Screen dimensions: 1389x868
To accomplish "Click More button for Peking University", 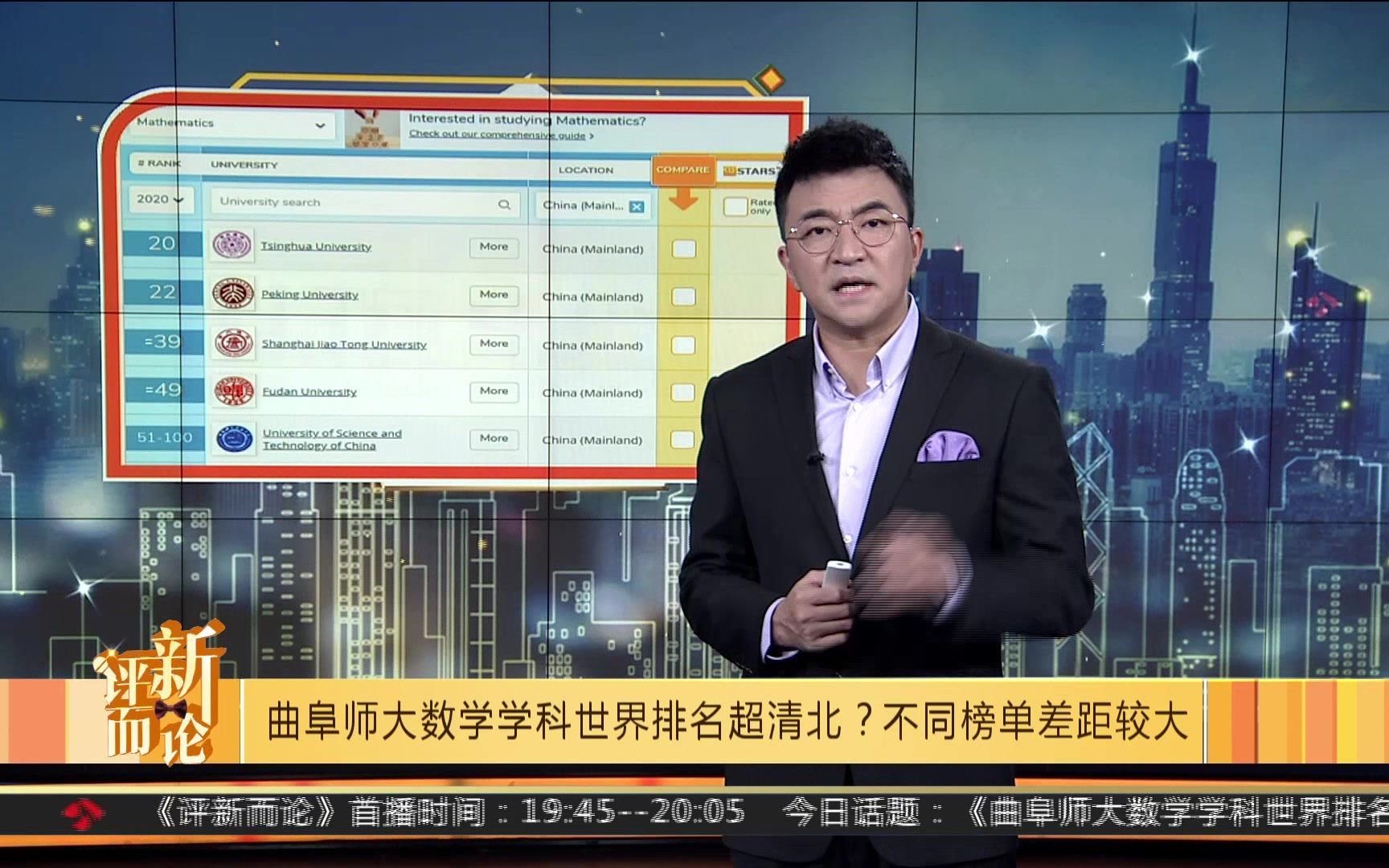I will pyautogui.click(x=494, y=295).
